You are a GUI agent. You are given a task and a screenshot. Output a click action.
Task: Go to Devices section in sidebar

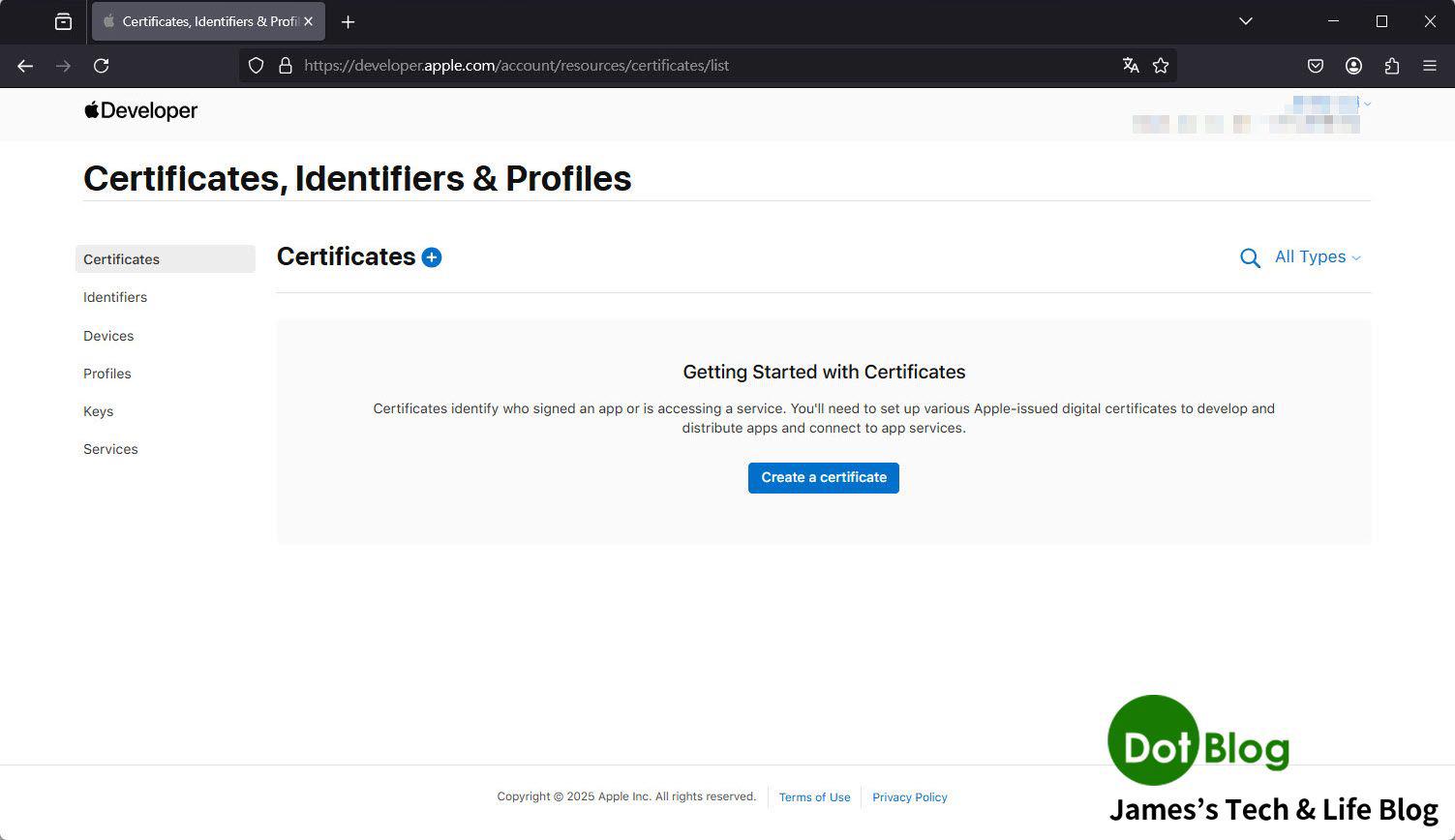[108, 336]
